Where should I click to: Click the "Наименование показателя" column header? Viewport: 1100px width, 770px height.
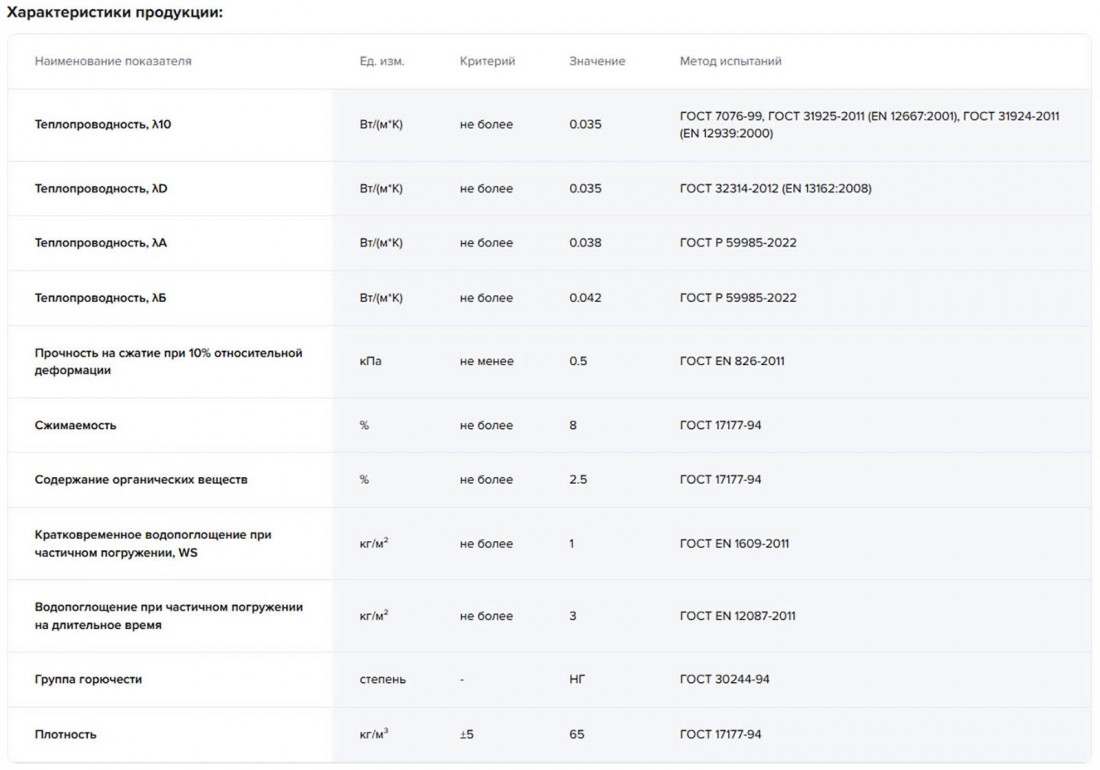coord(113,61)
